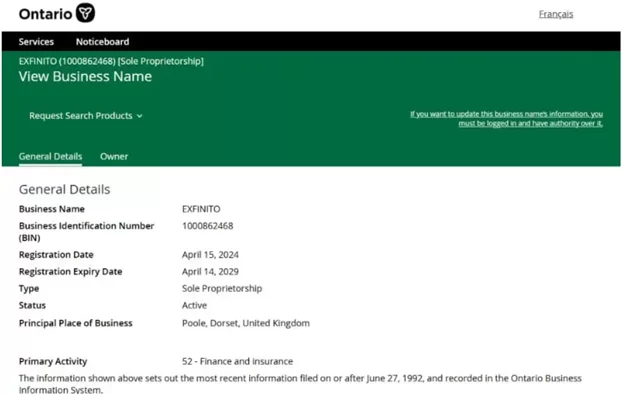
Task: Click Type value Sole Proprietorship
Action: click(222, 289)
